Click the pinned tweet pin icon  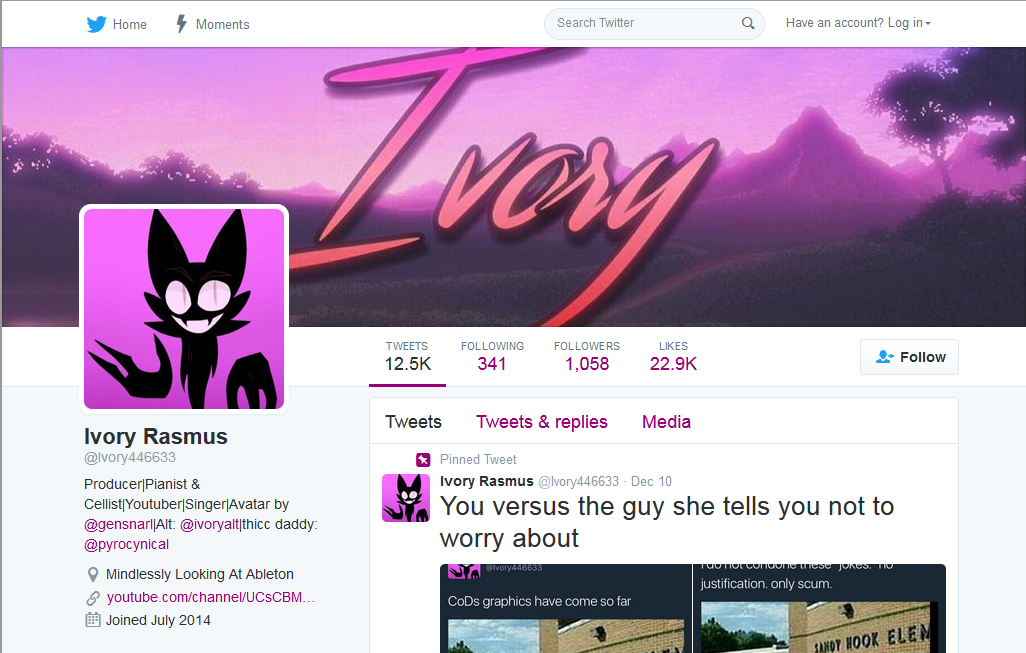click(423, 460)
